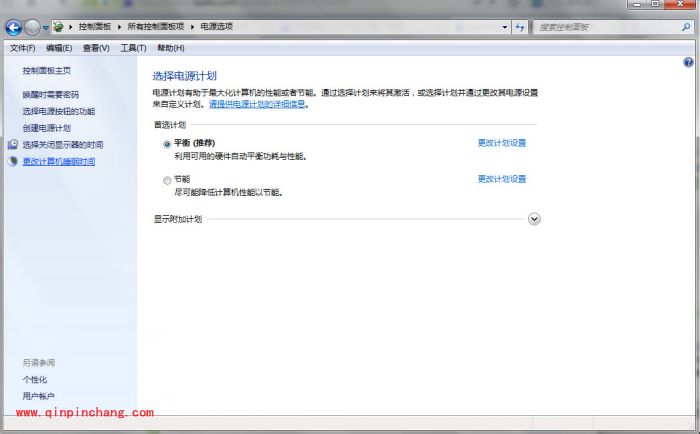Click the grey forward navigation arrow
Screen dimensions: 700x434
point(32,28)
